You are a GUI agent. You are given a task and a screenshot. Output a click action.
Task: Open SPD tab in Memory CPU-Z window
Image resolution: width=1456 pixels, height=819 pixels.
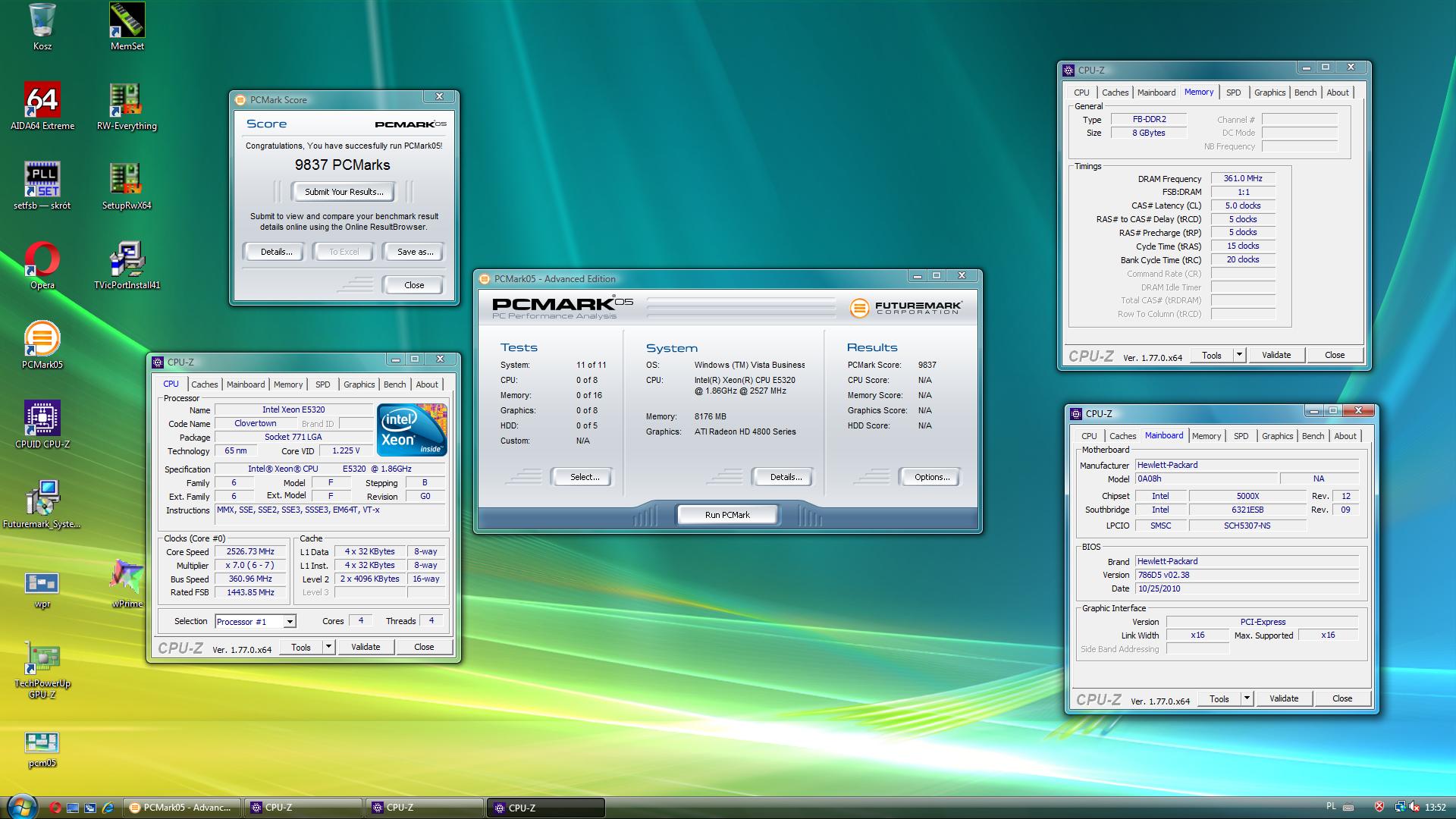coord(1234,93)
